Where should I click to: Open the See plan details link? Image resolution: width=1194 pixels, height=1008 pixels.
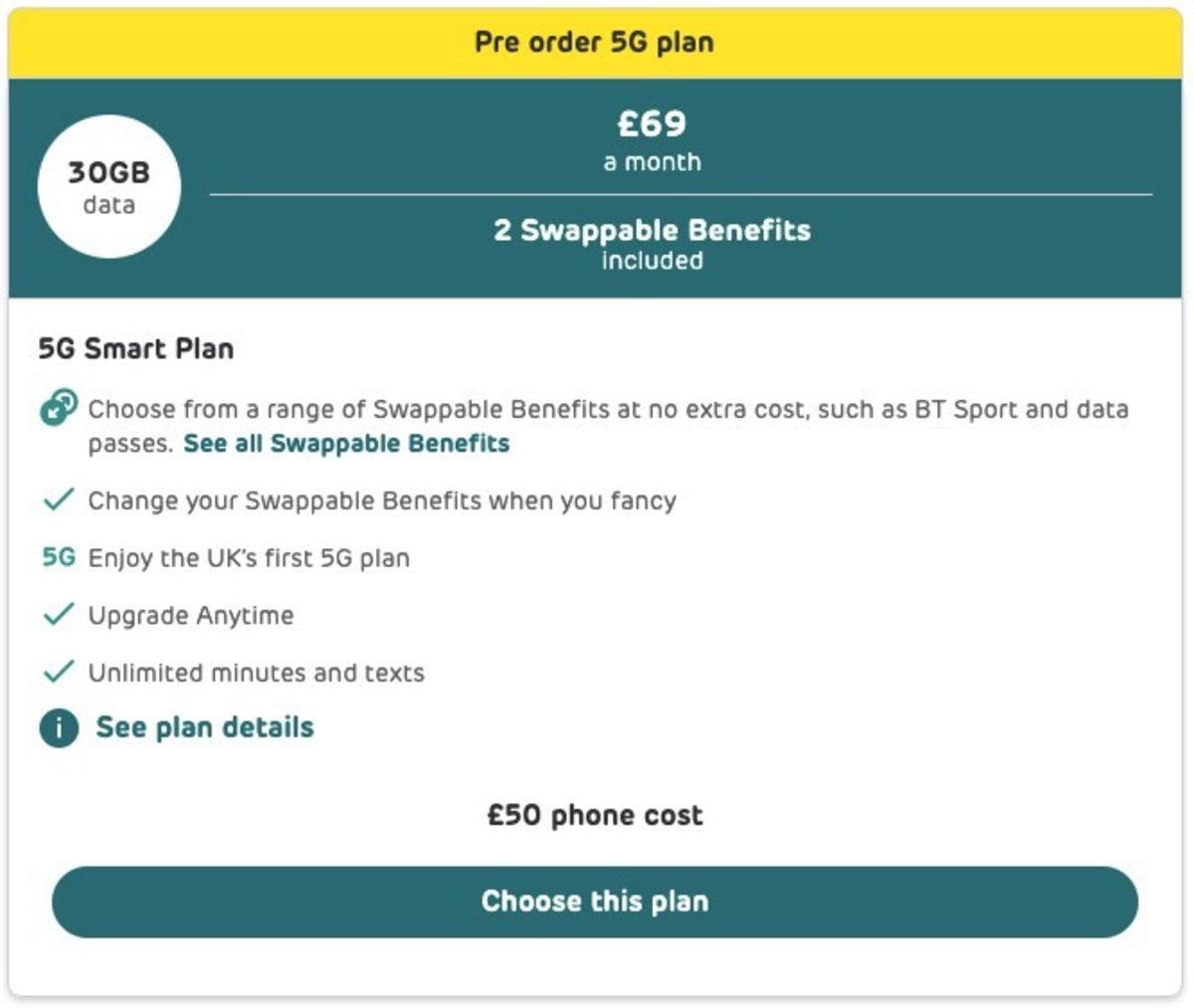pos(205,727)
